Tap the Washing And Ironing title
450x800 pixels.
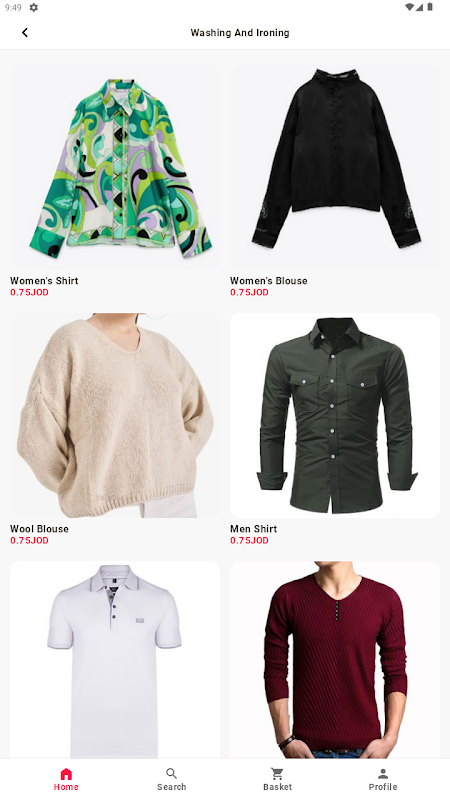coord(240,33)
